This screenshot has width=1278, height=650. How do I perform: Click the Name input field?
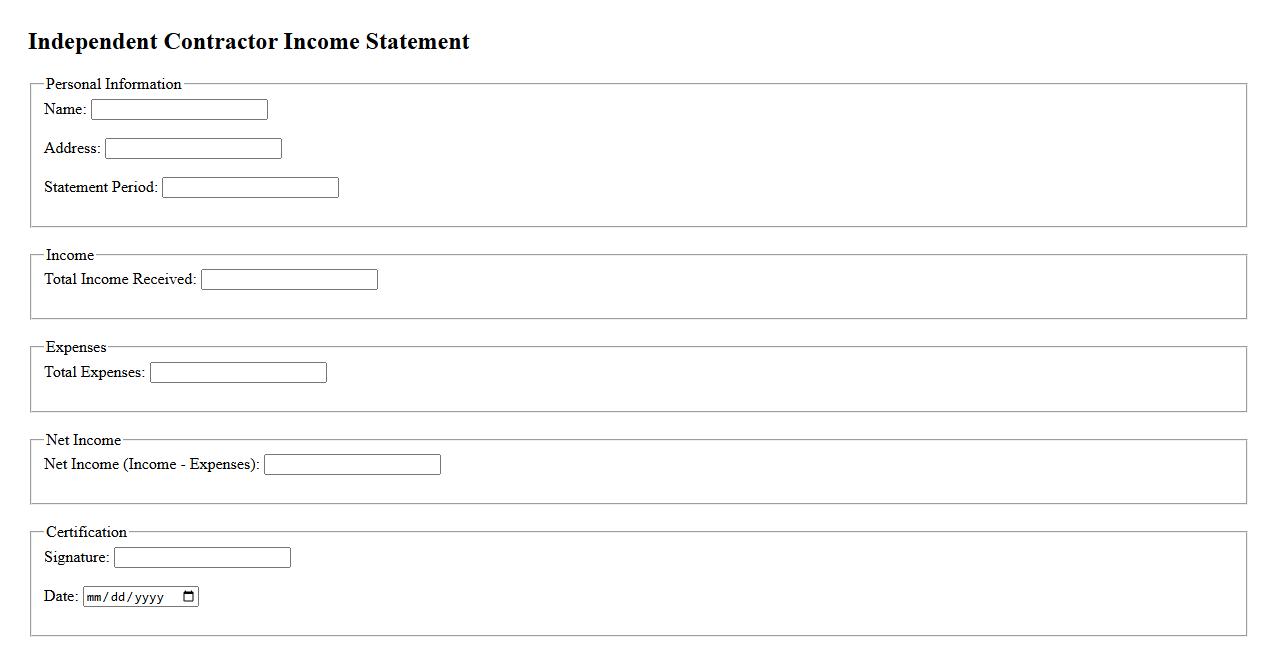click(179, 110)
